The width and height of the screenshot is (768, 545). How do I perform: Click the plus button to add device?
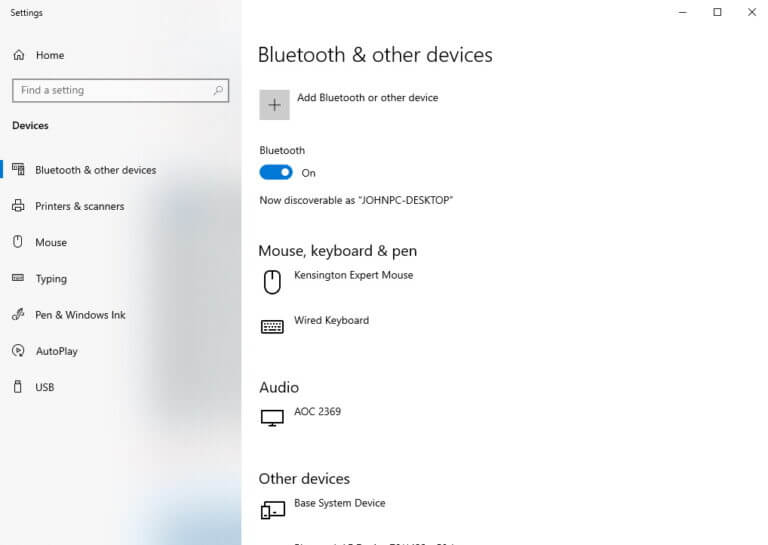274,105
